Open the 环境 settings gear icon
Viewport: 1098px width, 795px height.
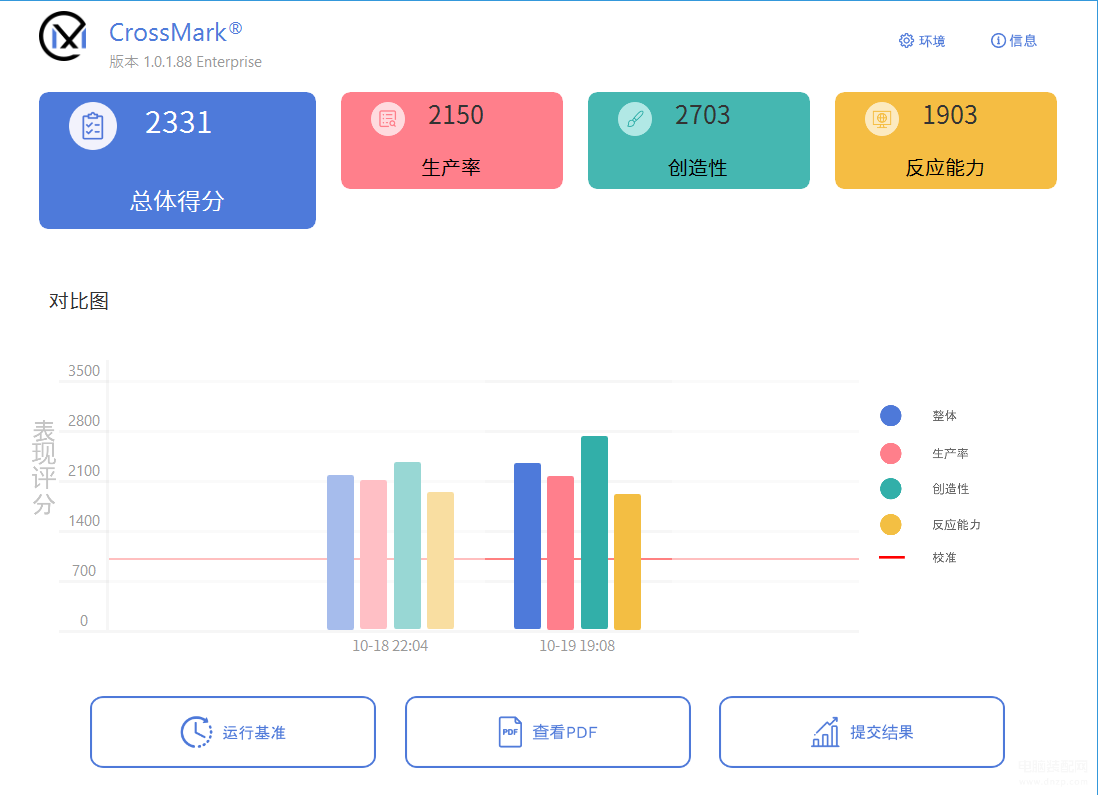[x=906, y=41]
